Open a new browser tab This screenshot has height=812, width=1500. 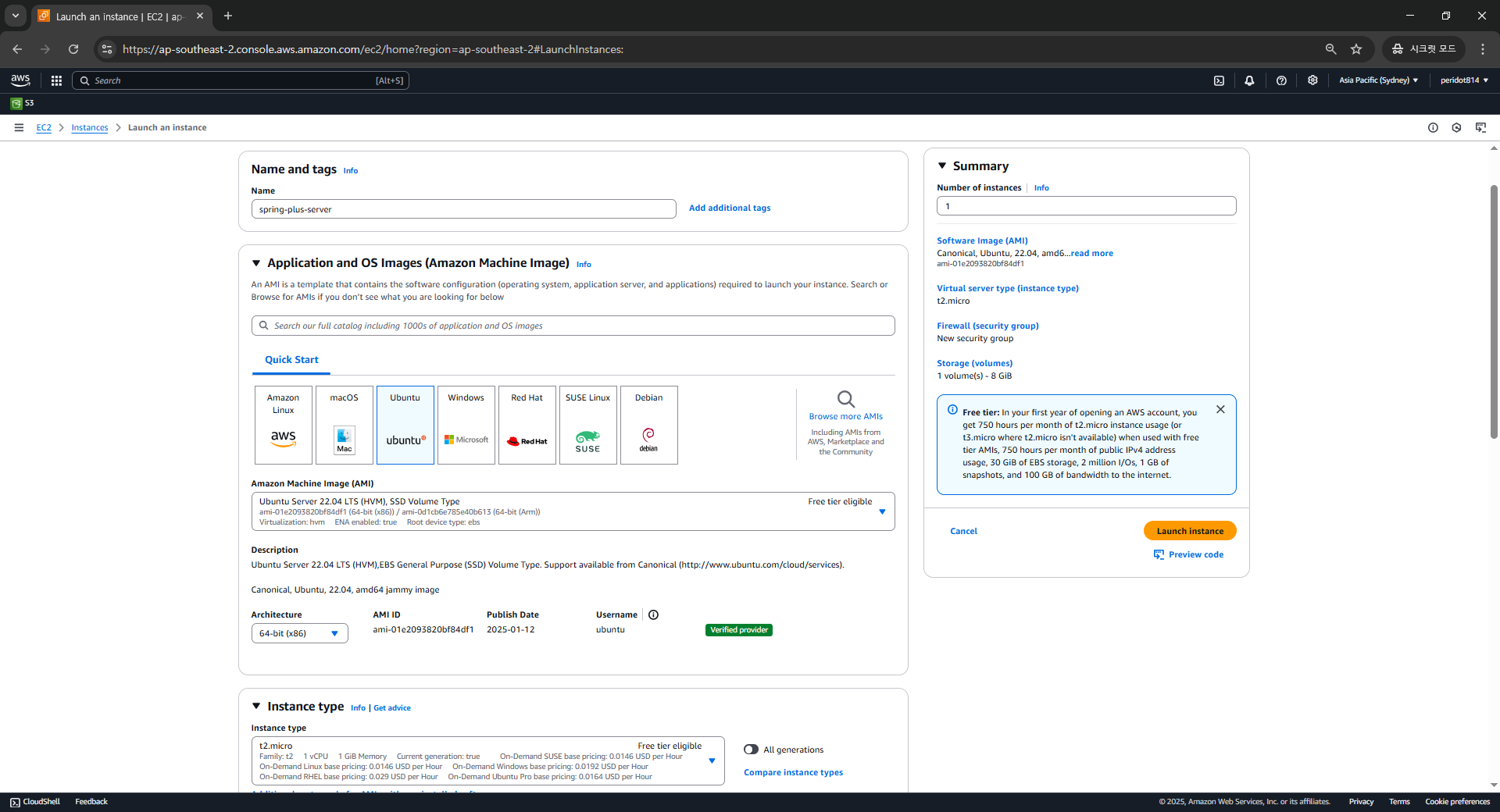(228, 16)
